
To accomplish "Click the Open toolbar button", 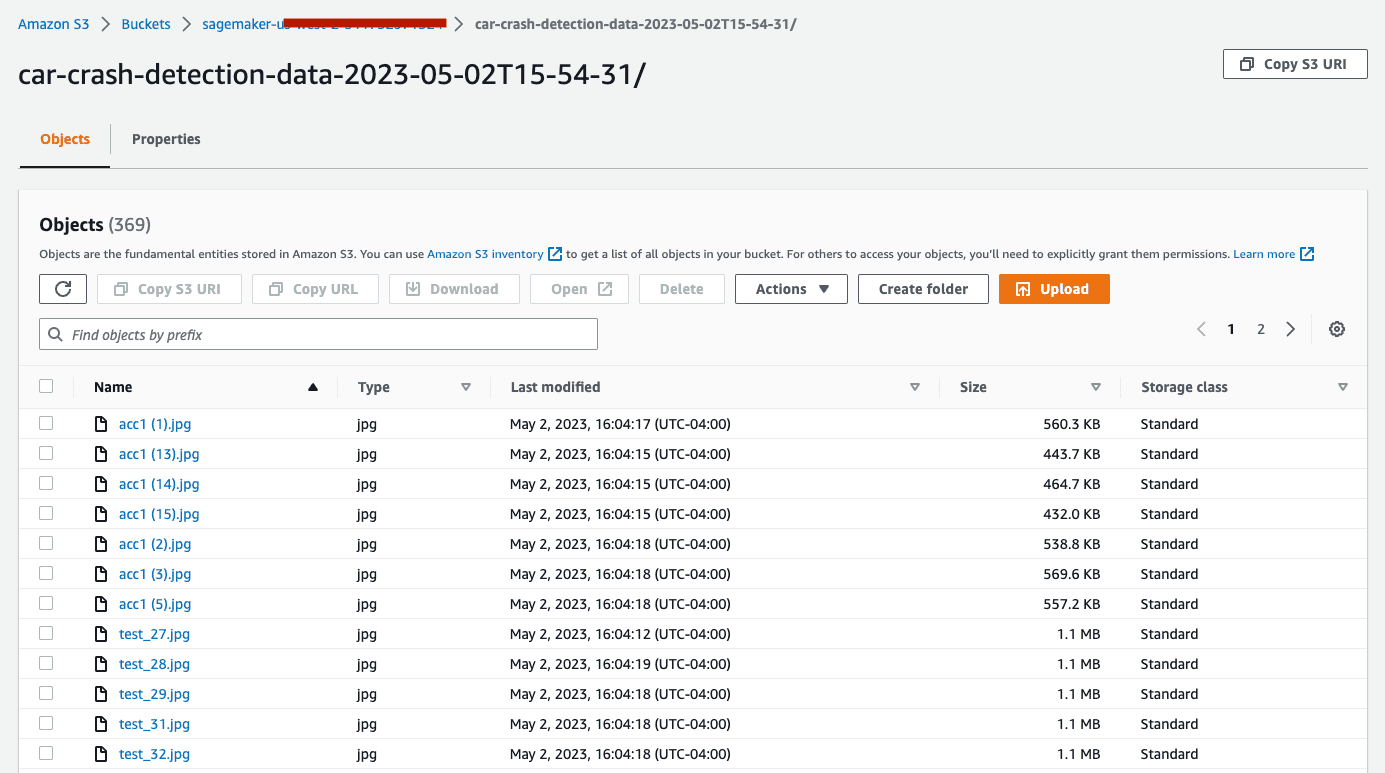I will (x=580, y=289).
